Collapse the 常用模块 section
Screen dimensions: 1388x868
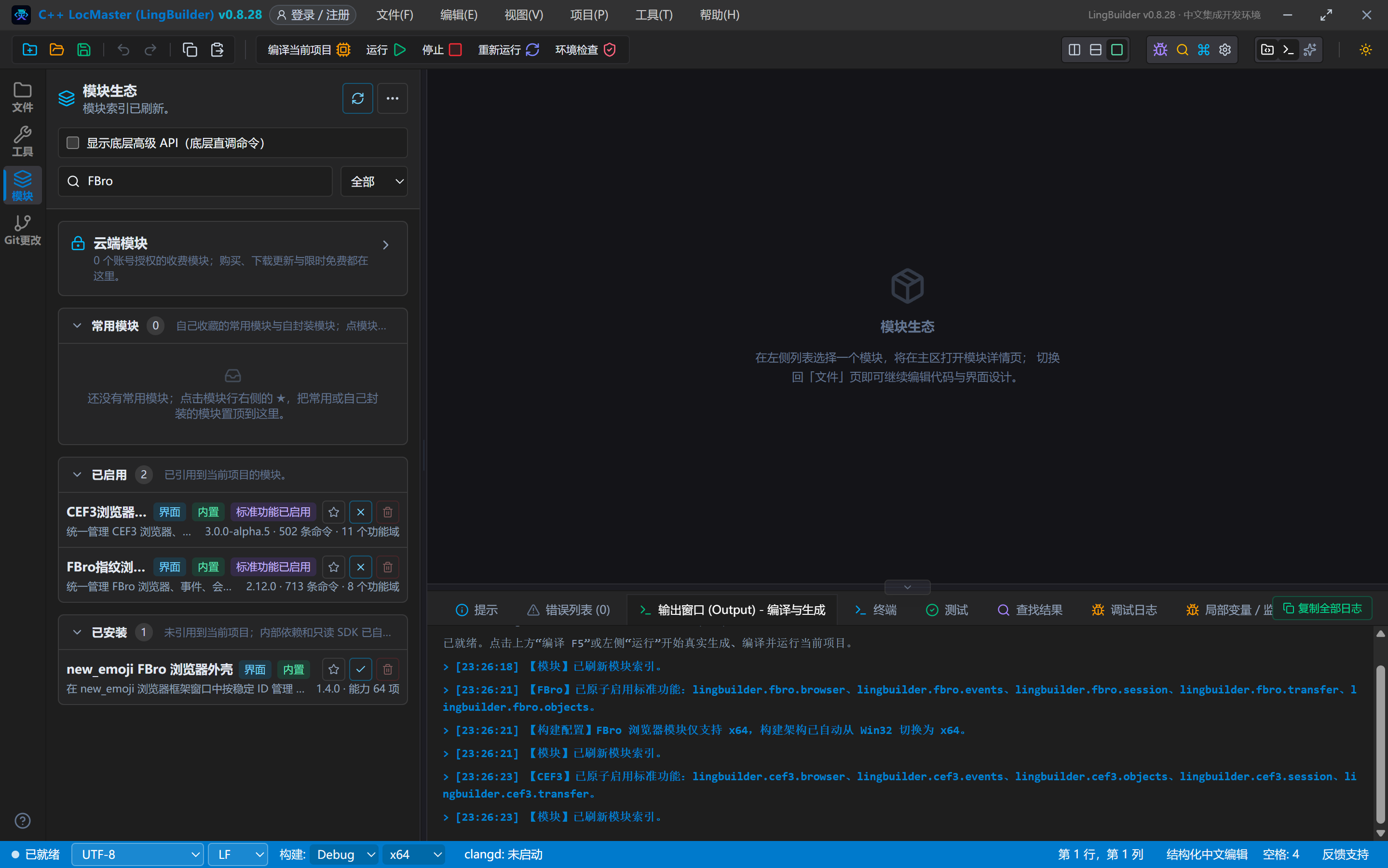[77, 326]
